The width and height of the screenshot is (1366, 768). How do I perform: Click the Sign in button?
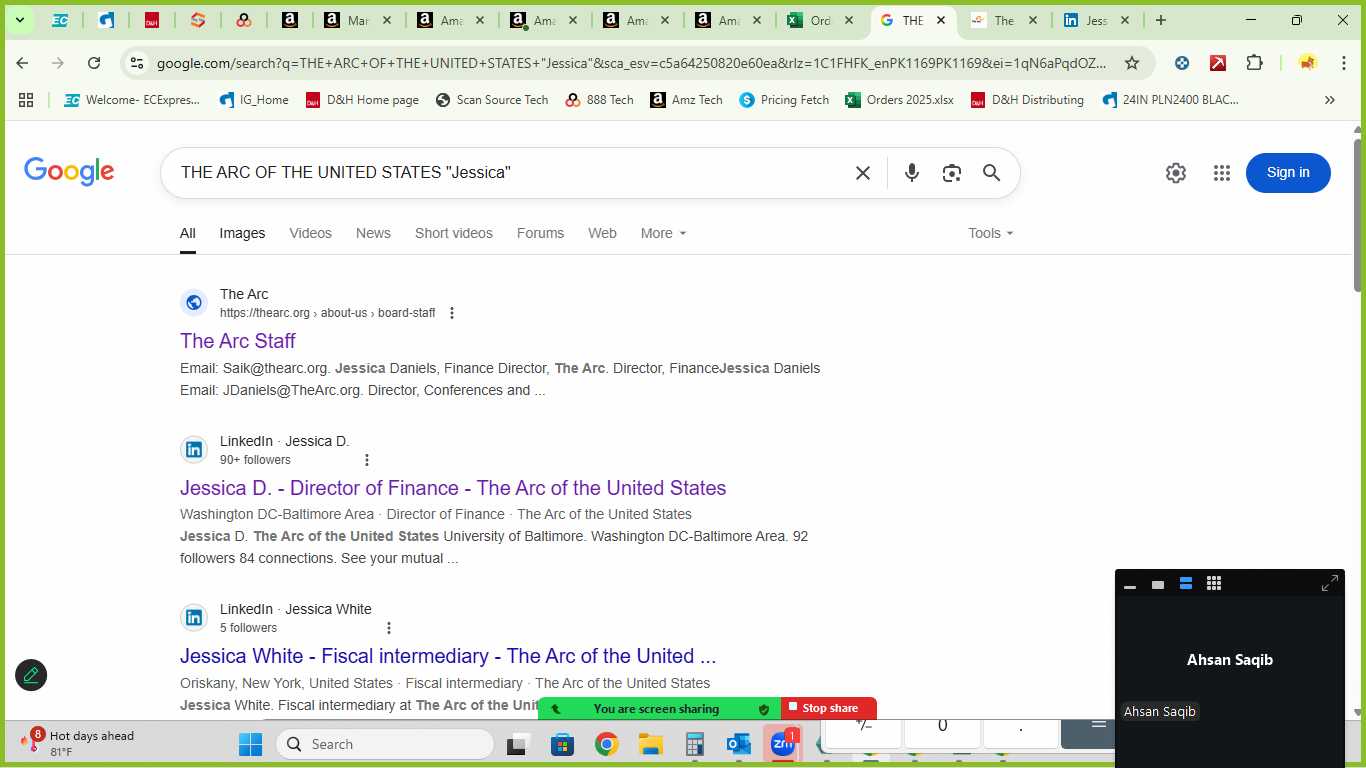(1288, 173)
